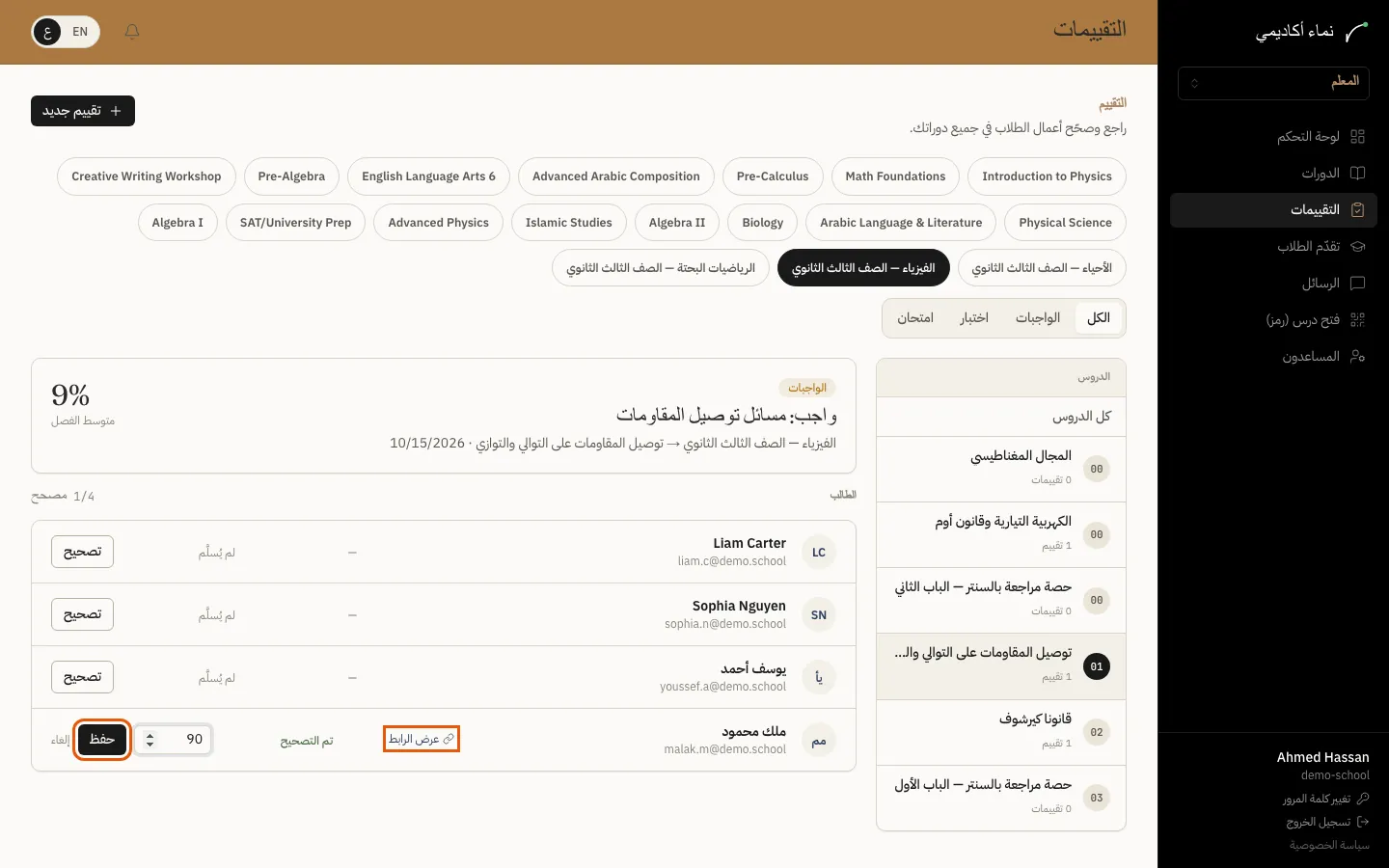The width and height of the screenshot is (1389, 868).
Task: Click تصحيح for Sophia Nguyen
Action: tap(83, 614)
